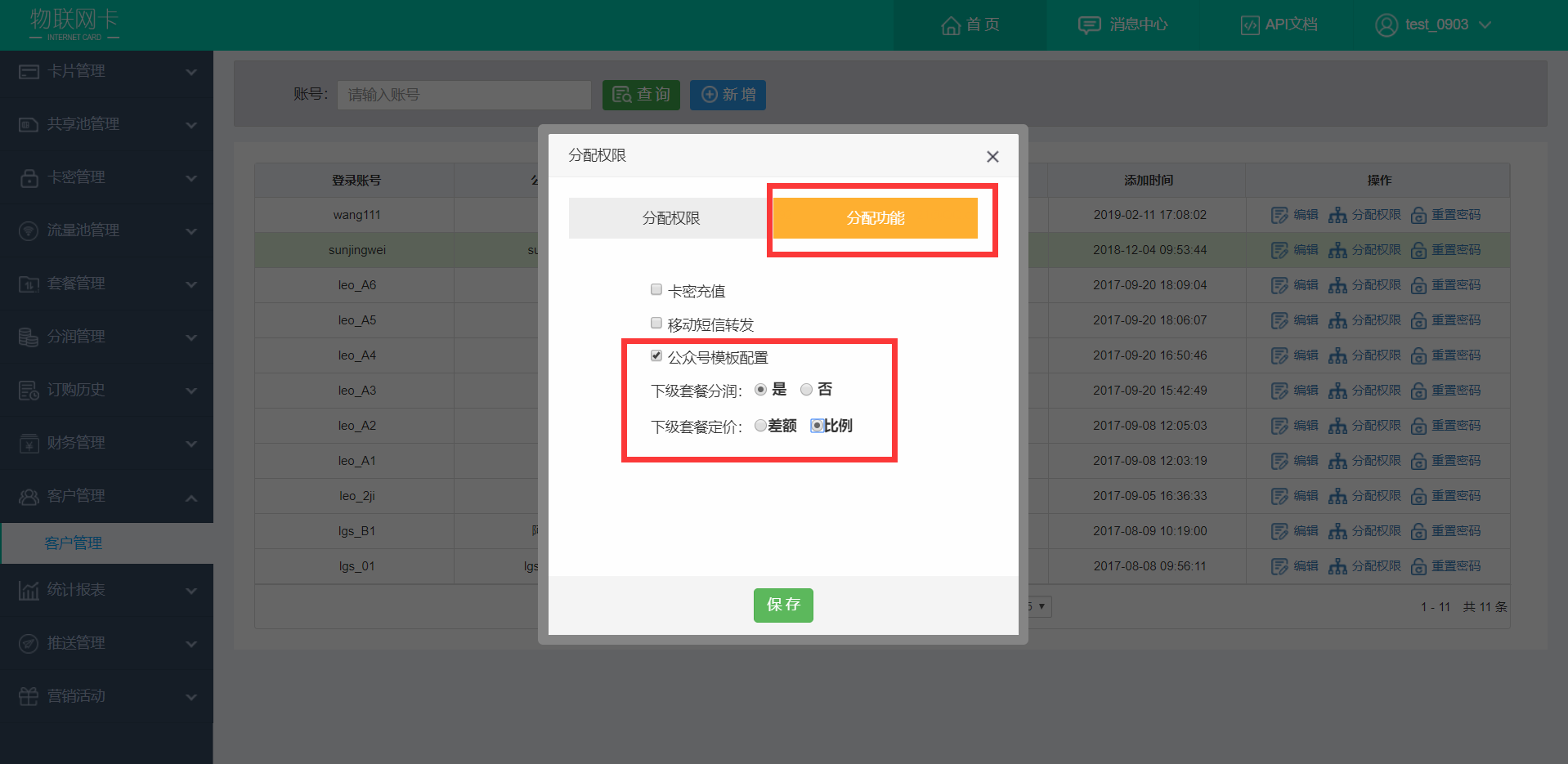Click 重置密码 link in leo_A1 row
This screenshot has height=764, width=1568.
pyautogui.click(x=1456, y=461)
